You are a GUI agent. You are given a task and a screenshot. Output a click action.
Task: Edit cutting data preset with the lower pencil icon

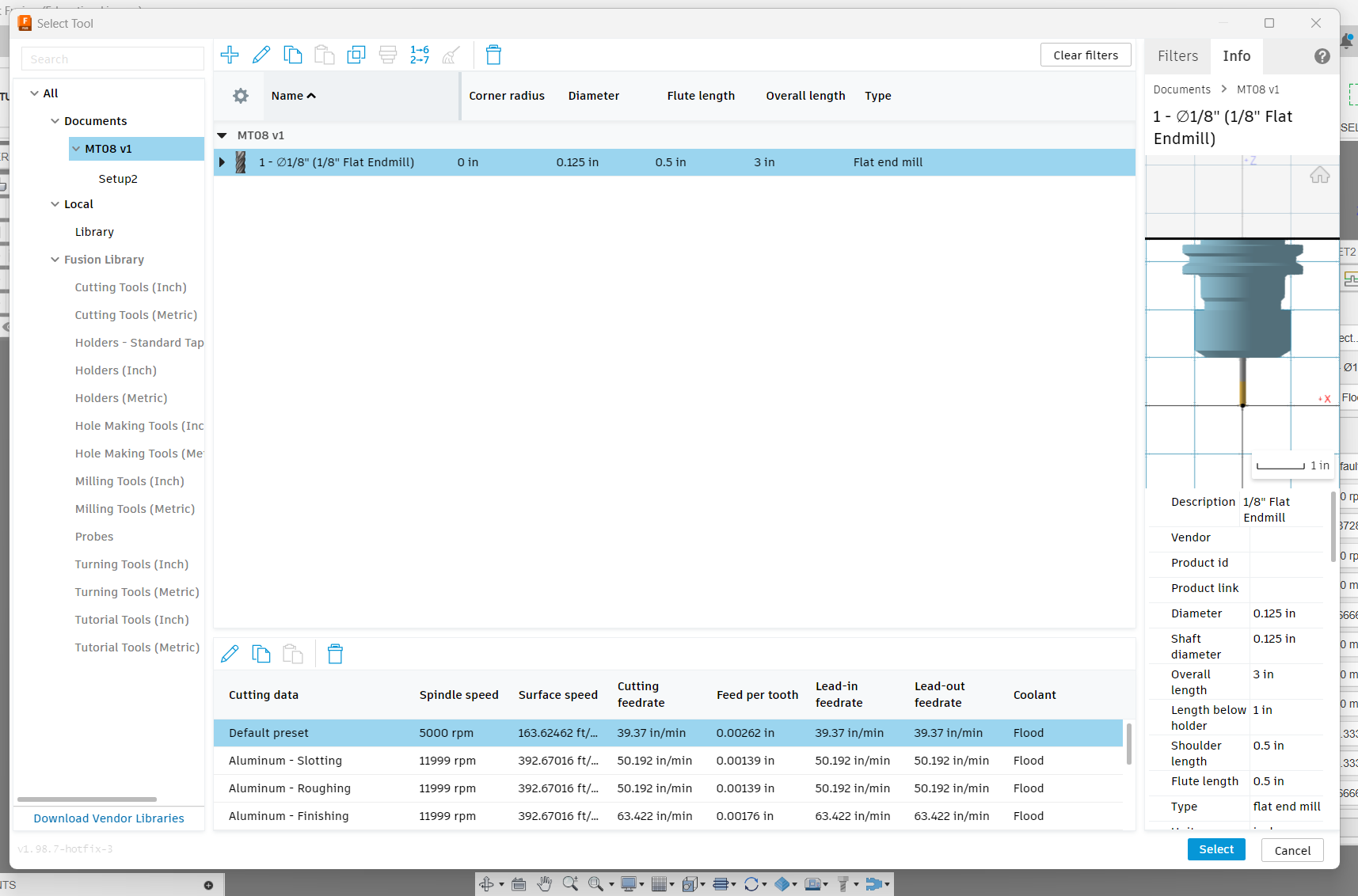pyautogui.click(x=230, y=654)
